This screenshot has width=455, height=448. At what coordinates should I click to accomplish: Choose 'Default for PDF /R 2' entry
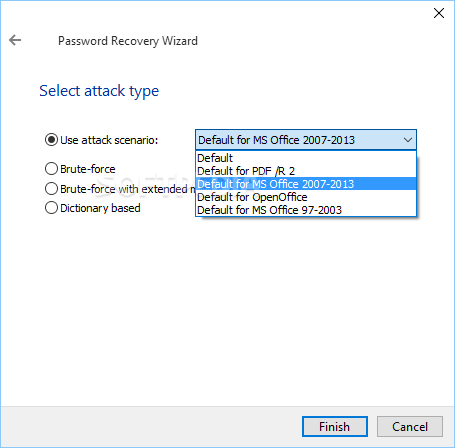click(x=306, y=171)
